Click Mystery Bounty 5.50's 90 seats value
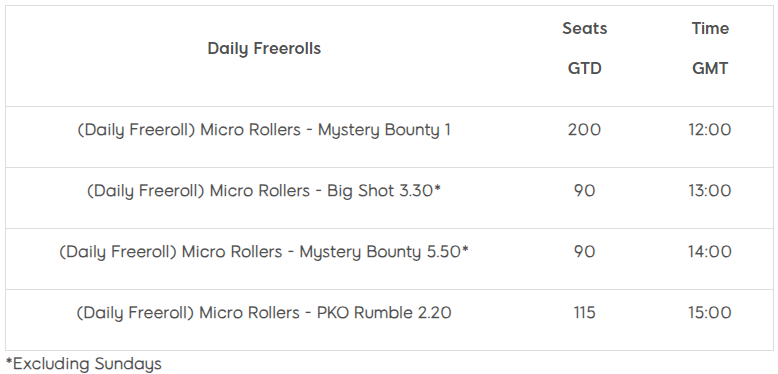This screenshot has height=374, width=778. pos(584,252)
